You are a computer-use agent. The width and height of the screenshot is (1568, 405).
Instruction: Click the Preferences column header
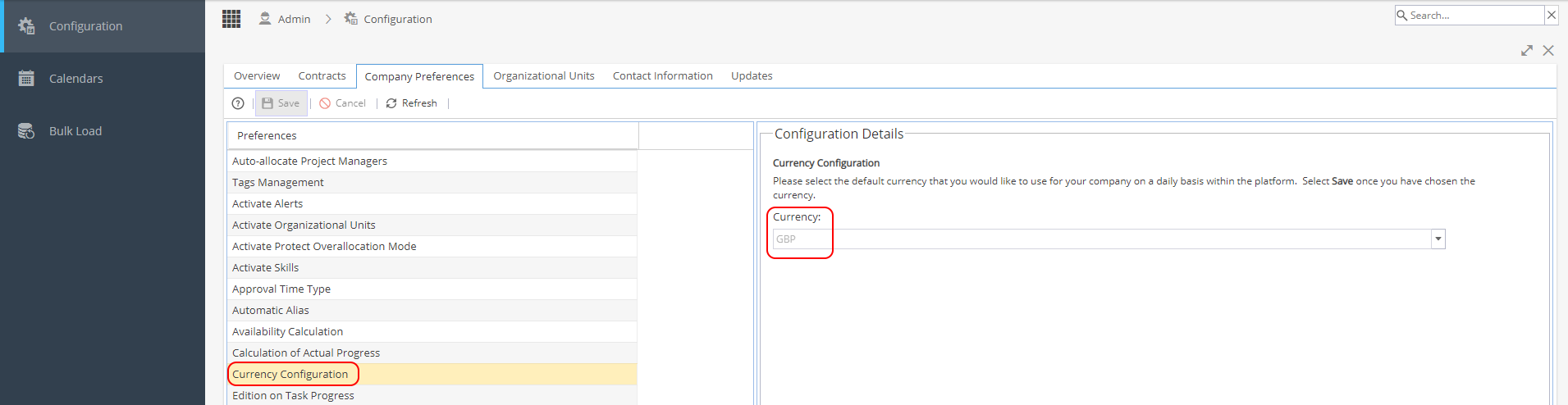coord(432,135)
